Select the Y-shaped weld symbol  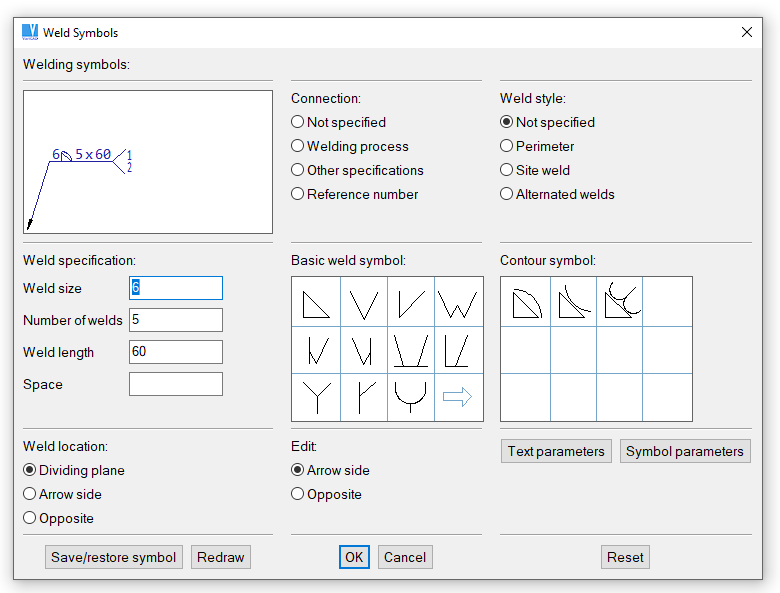click(316, 397)
